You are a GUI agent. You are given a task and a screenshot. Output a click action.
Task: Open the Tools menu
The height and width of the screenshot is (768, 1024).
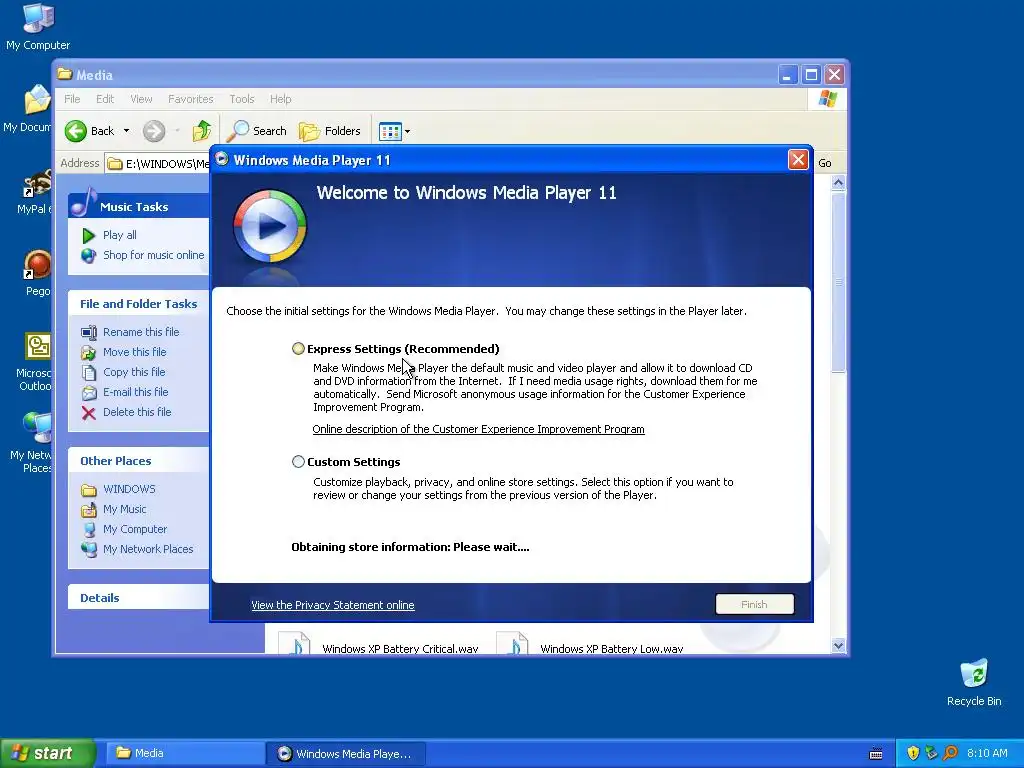click(242, 99)
